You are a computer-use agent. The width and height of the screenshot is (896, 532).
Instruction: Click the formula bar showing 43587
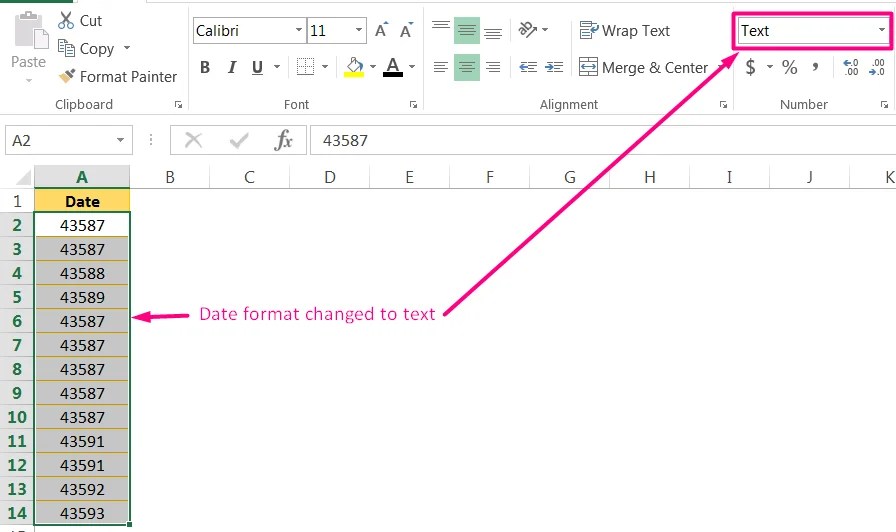pos(603,141)
